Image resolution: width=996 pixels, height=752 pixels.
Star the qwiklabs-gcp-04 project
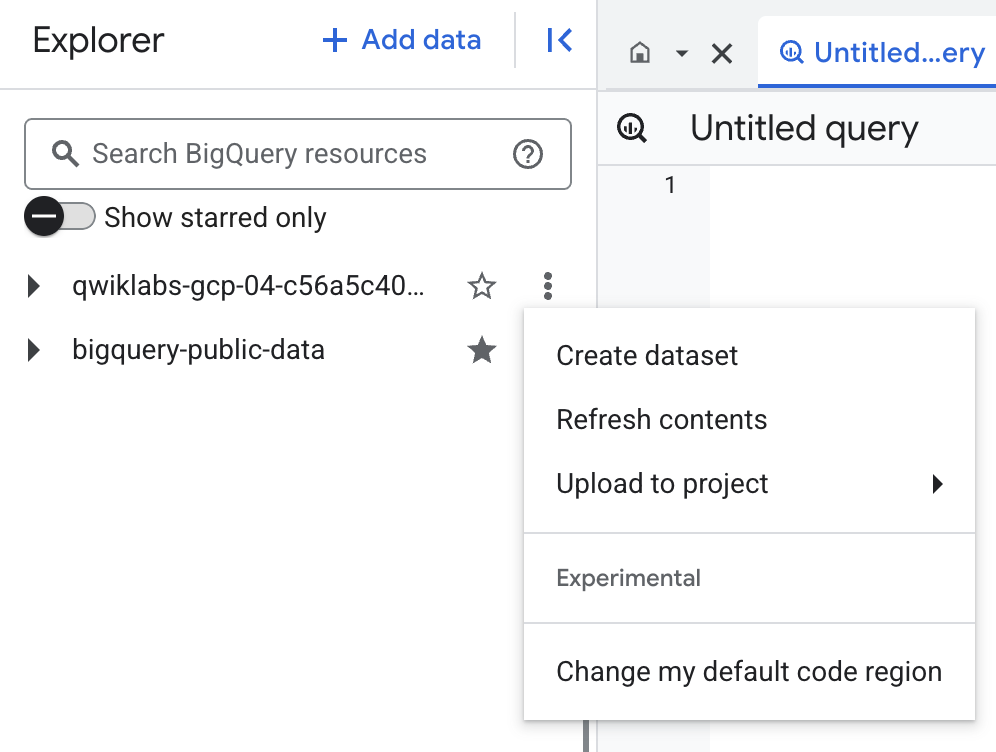[x=481, y=286]
